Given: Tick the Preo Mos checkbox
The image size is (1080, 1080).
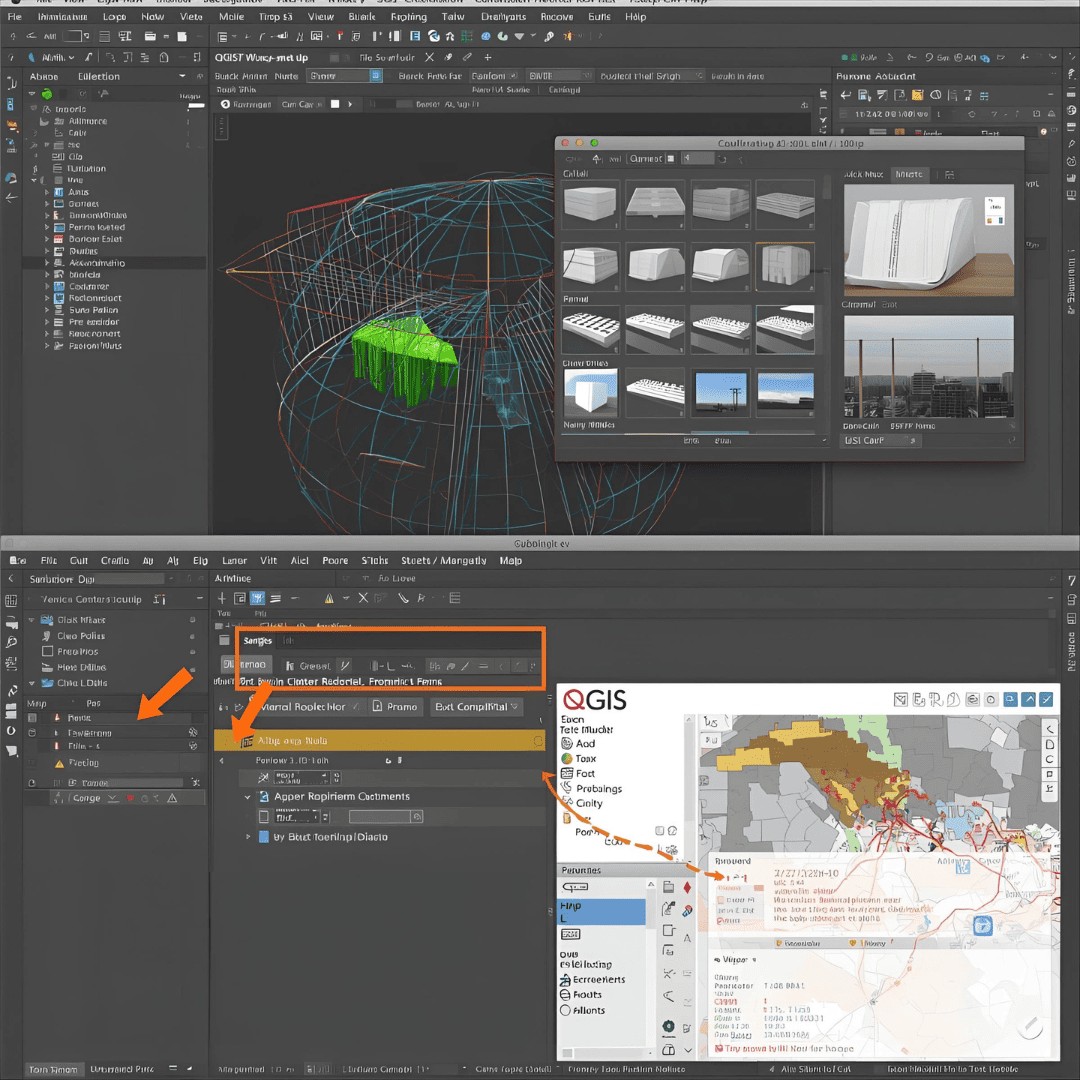Looking at the screenshot, I should [48, 652].
